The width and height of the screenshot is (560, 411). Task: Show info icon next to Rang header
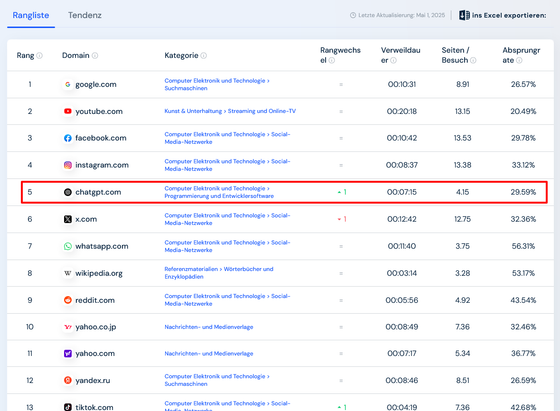(39, 56)
